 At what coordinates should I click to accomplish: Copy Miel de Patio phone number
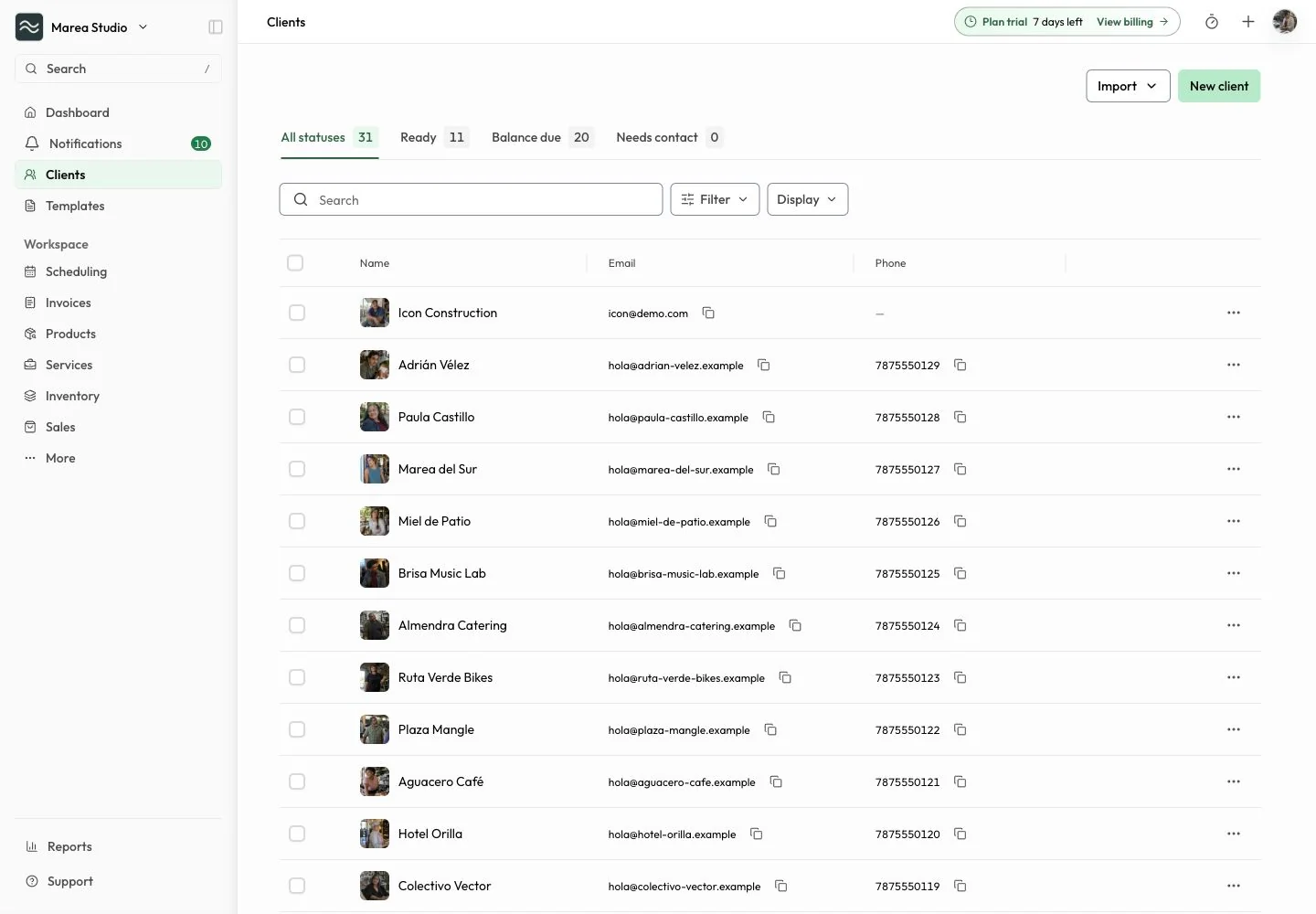[x=960, y=521]
